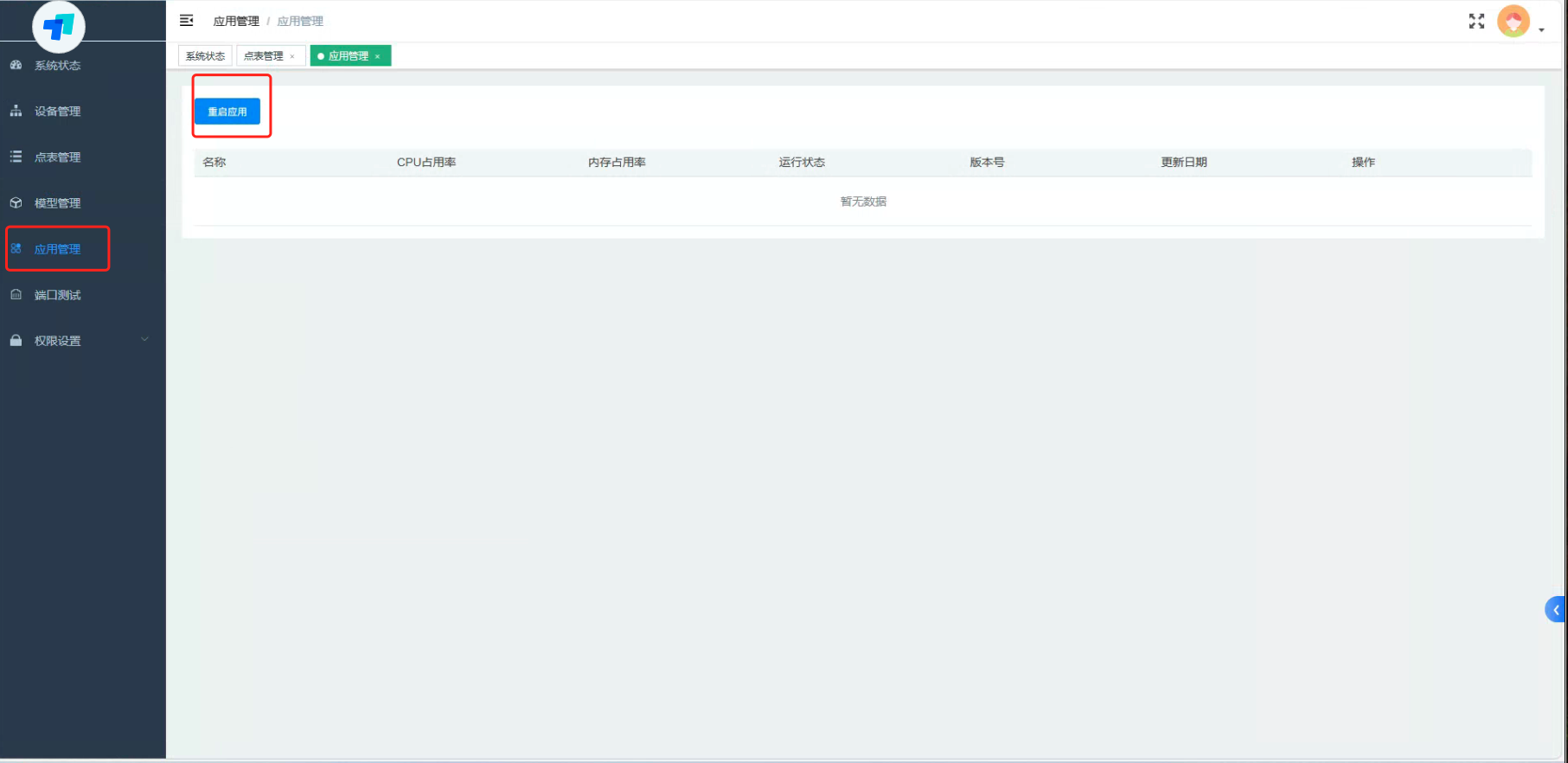Open the dropdown caret next to avatar
The height and width of the screenshot is (763, 1568).
click(1541, 30)
